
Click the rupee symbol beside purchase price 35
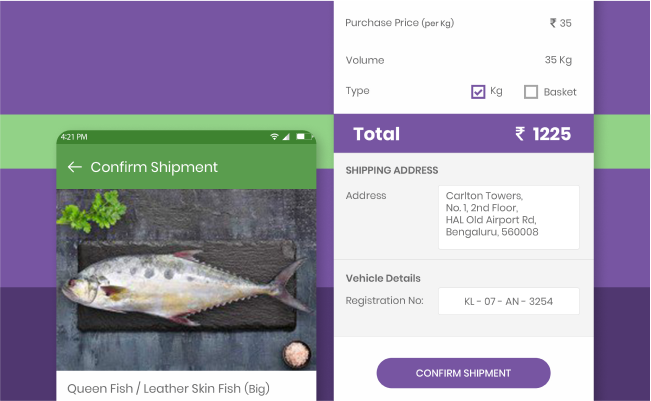click(553, 23)
